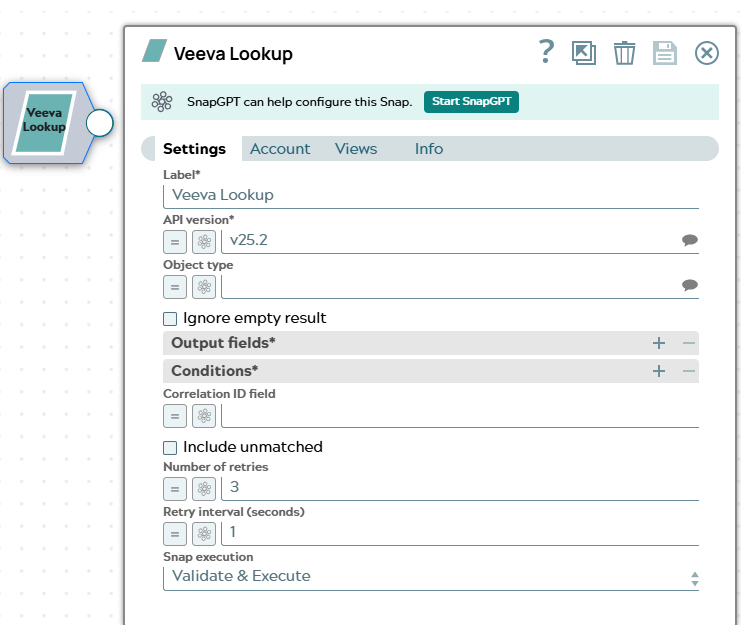Start SnapGPT assistant
The width and height of the screenshot is (741, 625).
(471, 102)
